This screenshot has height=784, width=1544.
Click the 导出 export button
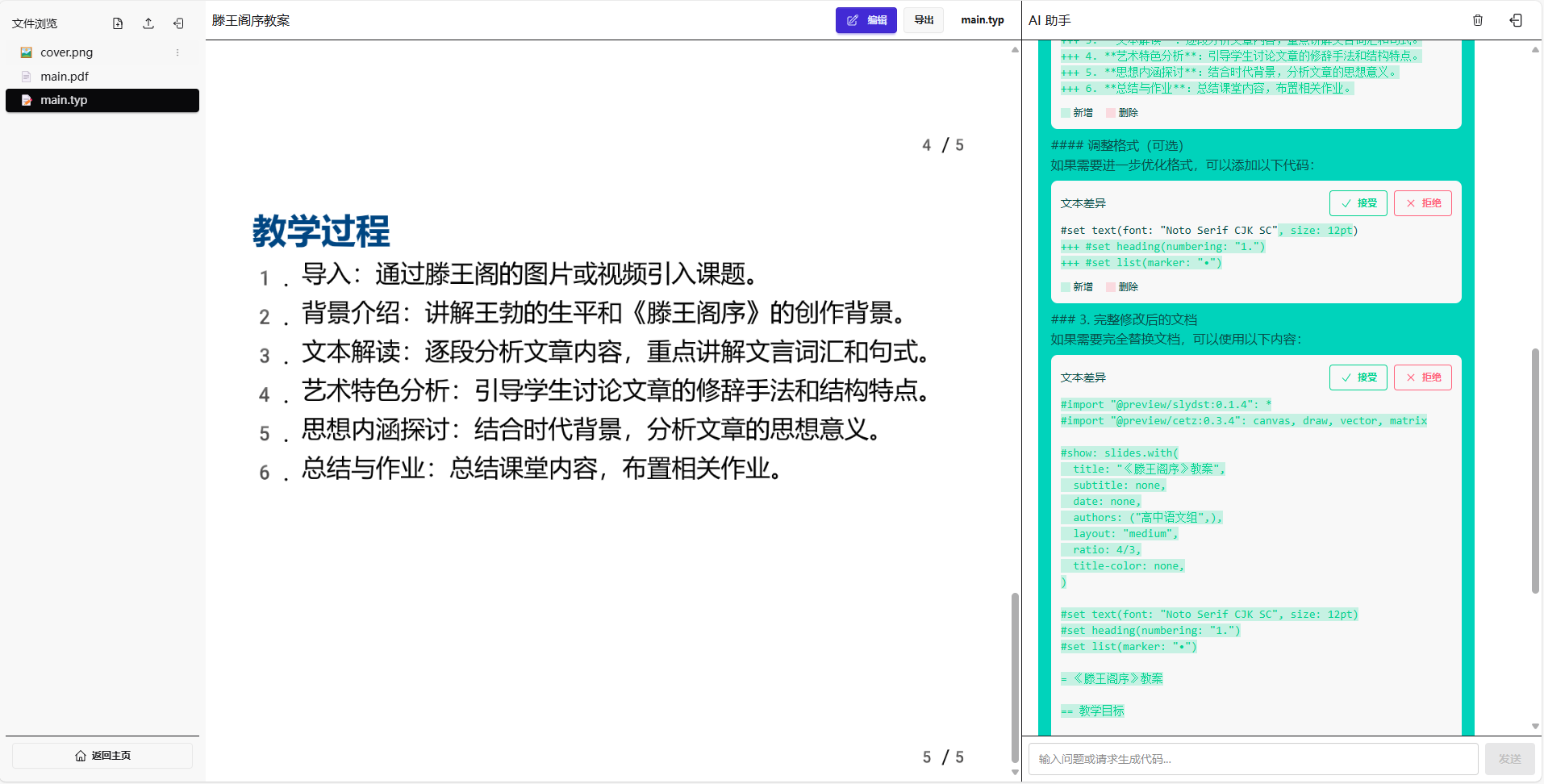click(923, 20)
